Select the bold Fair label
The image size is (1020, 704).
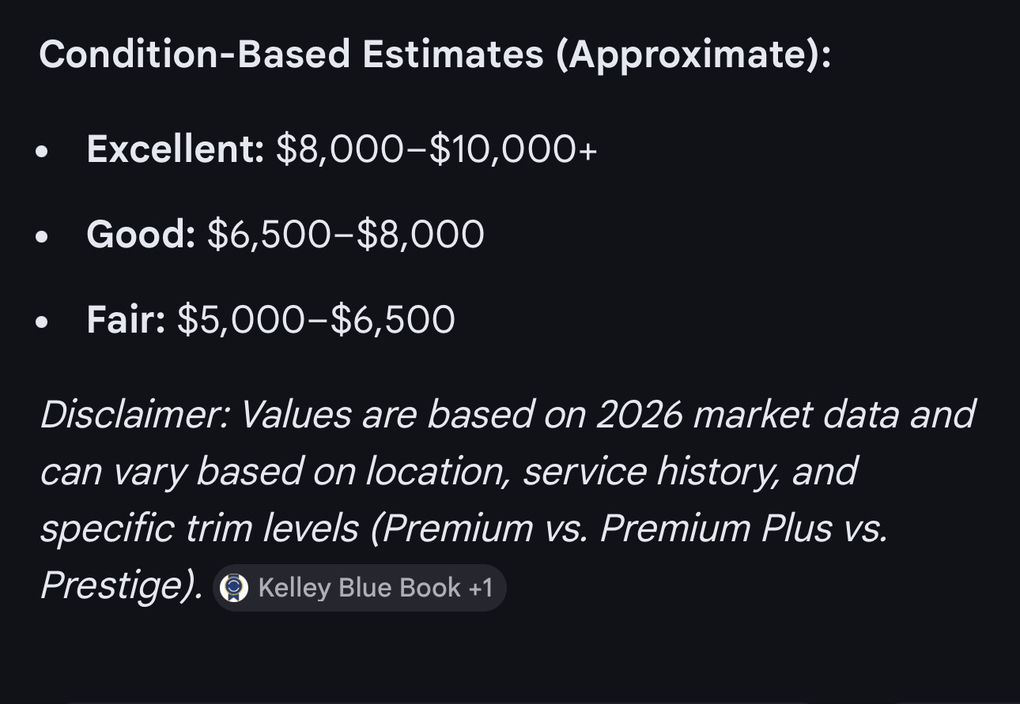(126, 319)
